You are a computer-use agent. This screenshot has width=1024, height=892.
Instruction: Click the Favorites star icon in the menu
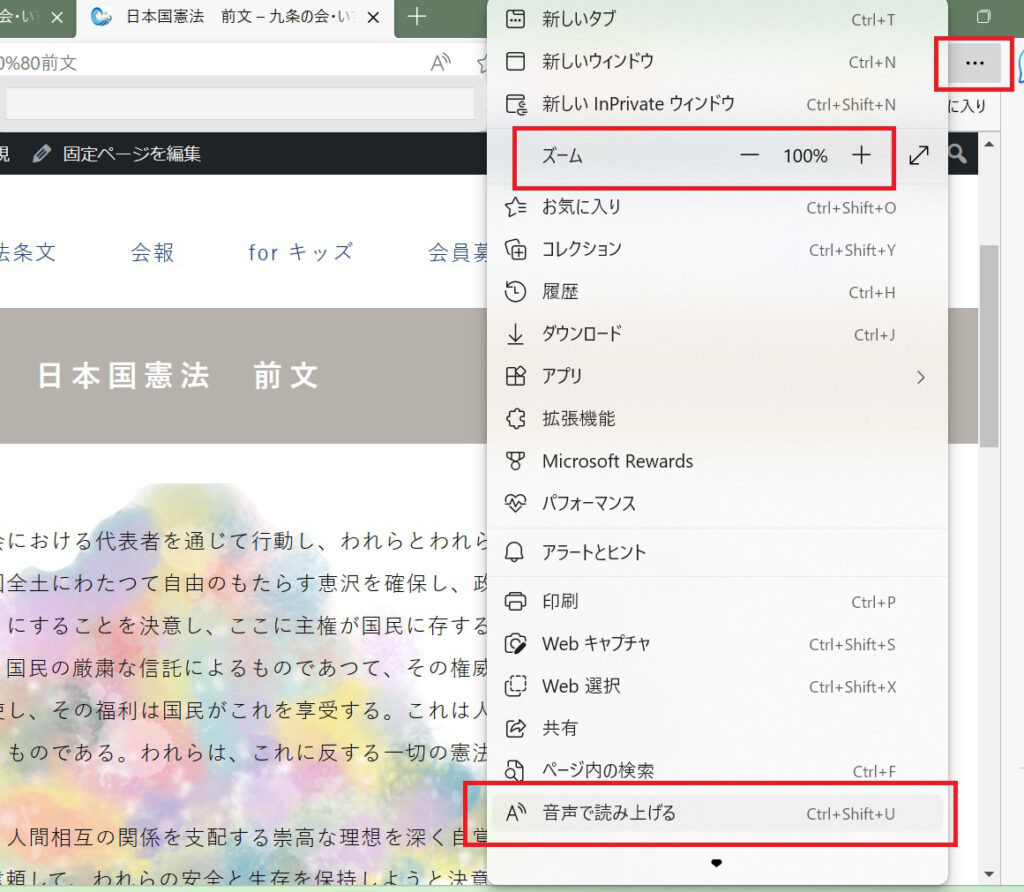click(515, 207)
